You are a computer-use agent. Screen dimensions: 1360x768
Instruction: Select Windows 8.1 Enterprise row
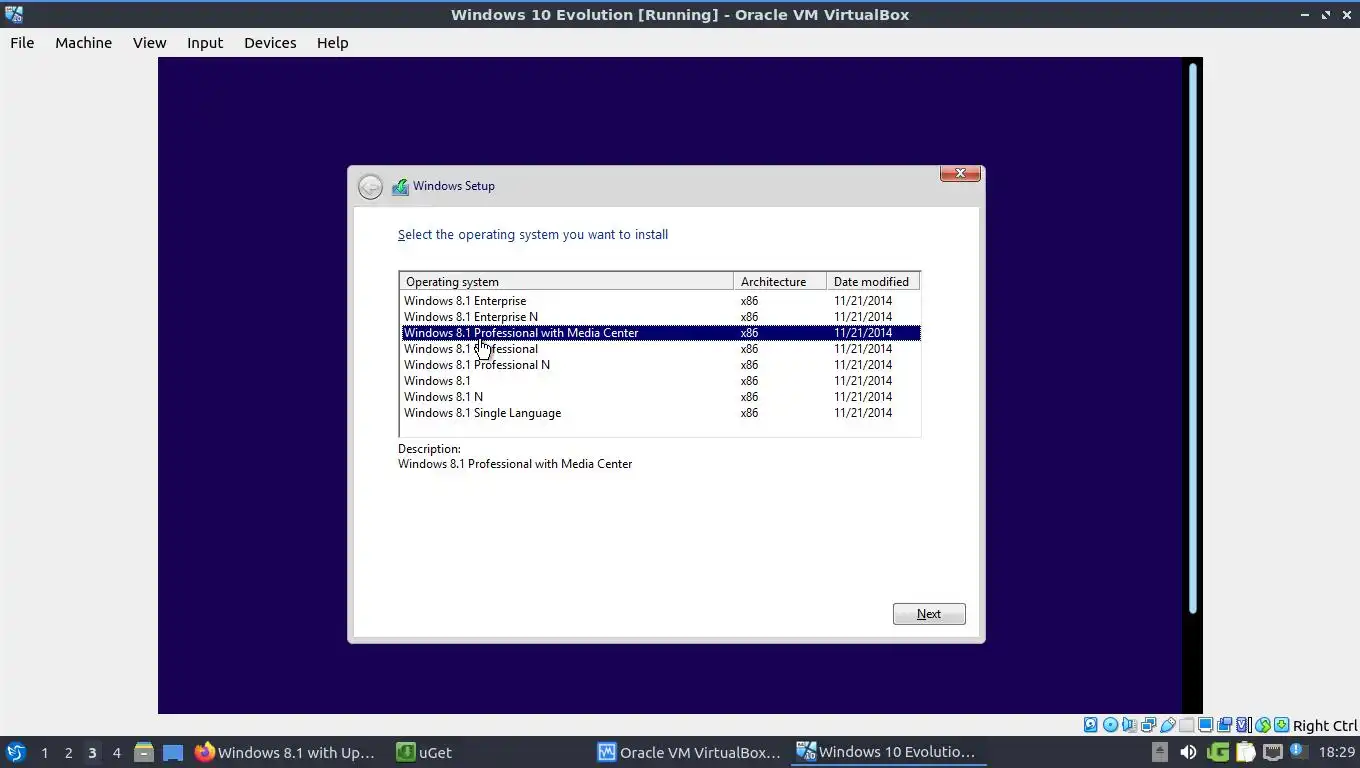660,300
